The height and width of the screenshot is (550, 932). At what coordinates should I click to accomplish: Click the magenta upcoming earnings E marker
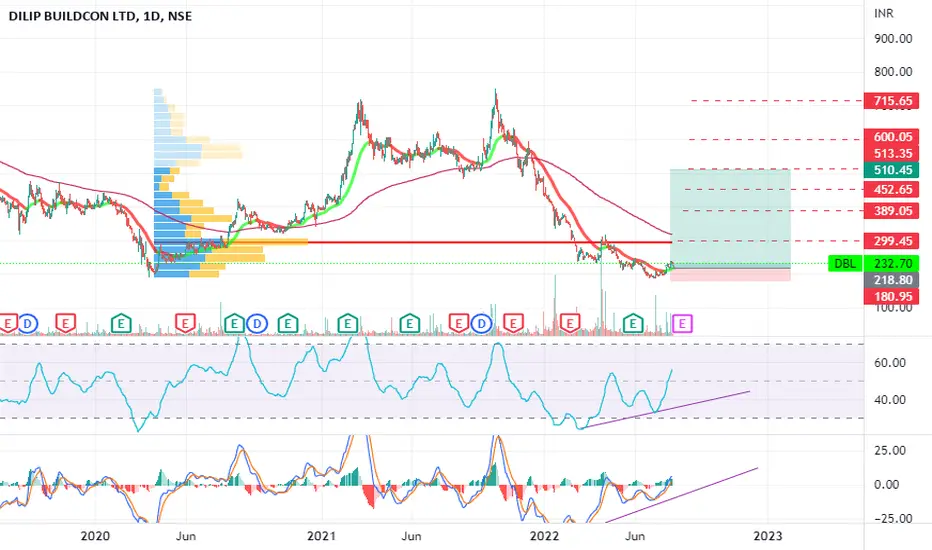(682, 324)
